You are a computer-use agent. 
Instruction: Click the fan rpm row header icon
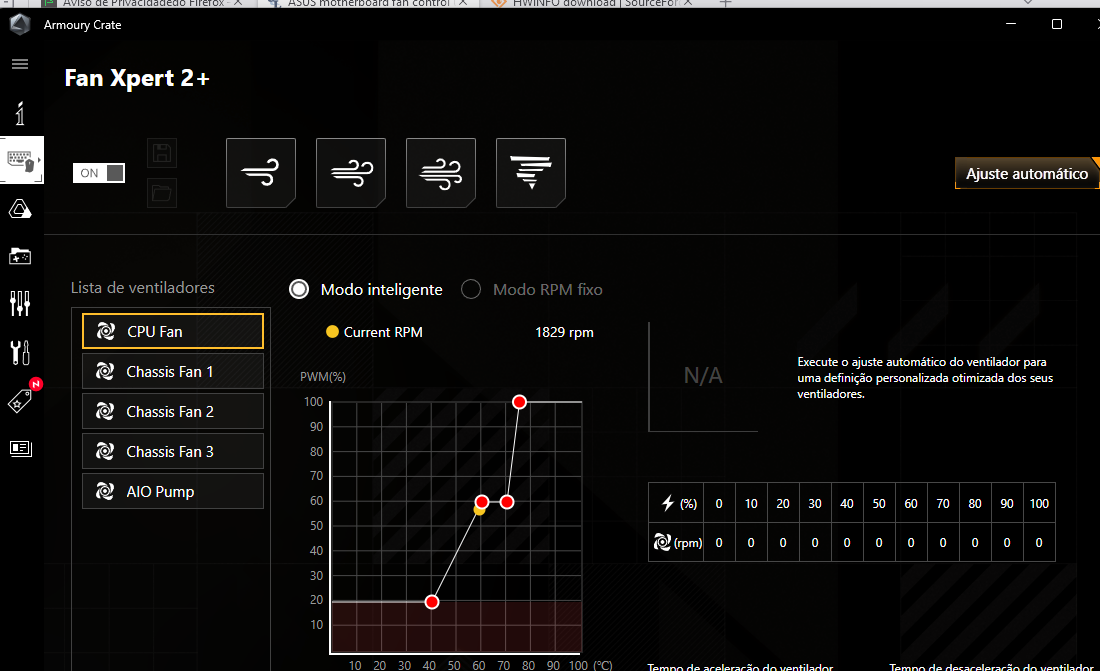click(x=662, y=542)
